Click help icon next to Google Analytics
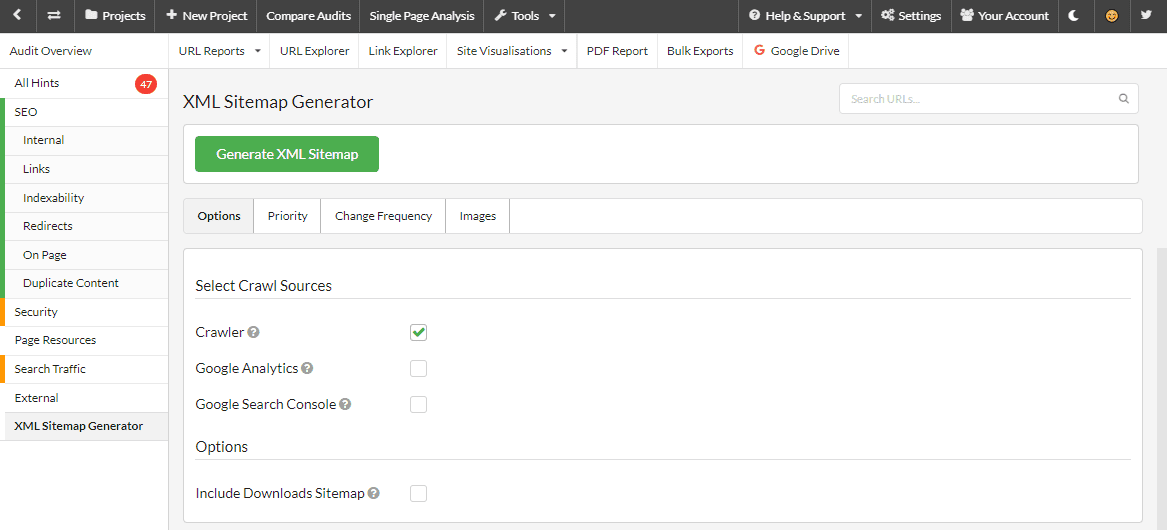The image size is (1167, 530). [307, 368]
